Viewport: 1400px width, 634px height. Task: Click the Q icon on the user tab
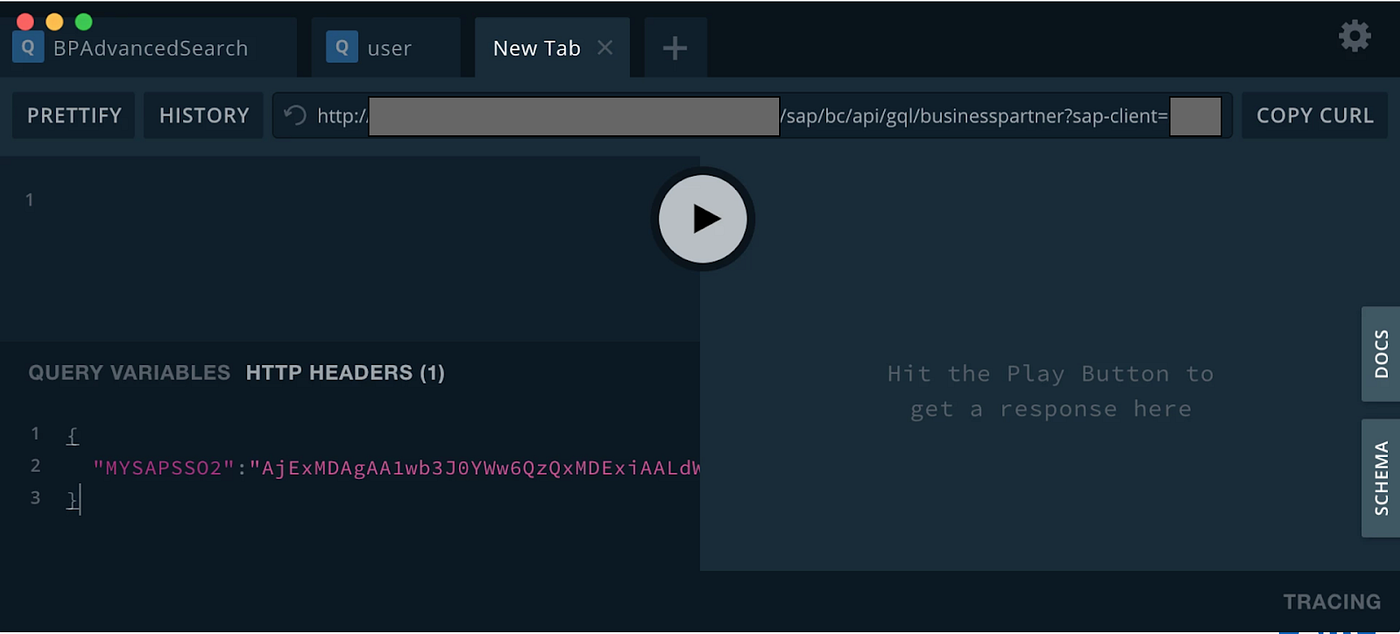click(342, 47)
